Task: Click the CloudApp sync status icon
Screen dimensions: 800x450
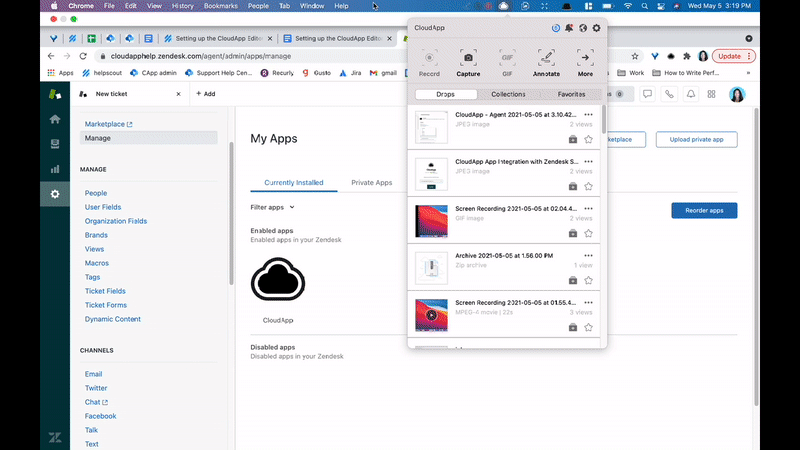Action: (x=556, y=28)
